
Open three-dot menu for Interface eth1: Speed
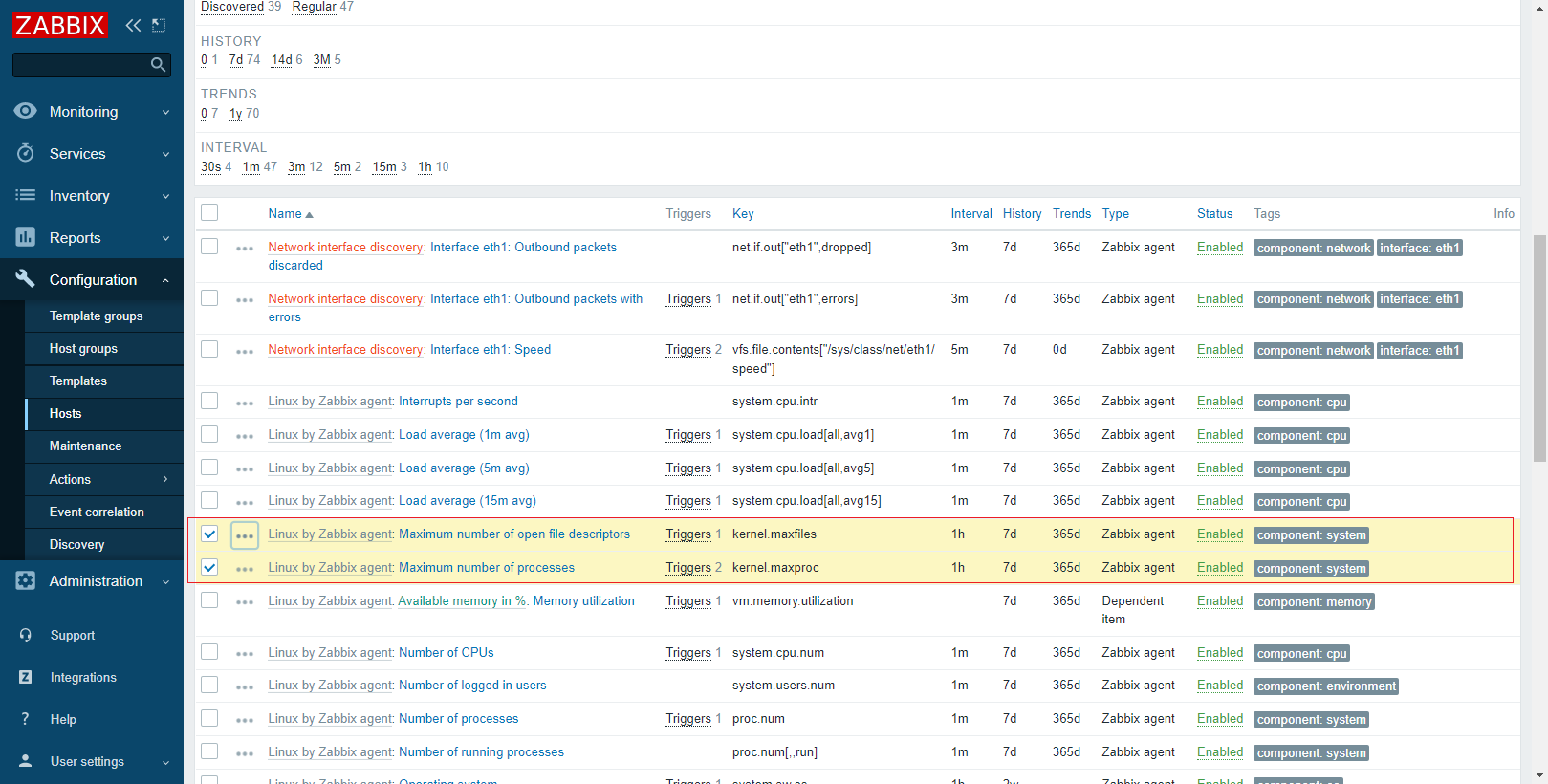click(245, 351)
